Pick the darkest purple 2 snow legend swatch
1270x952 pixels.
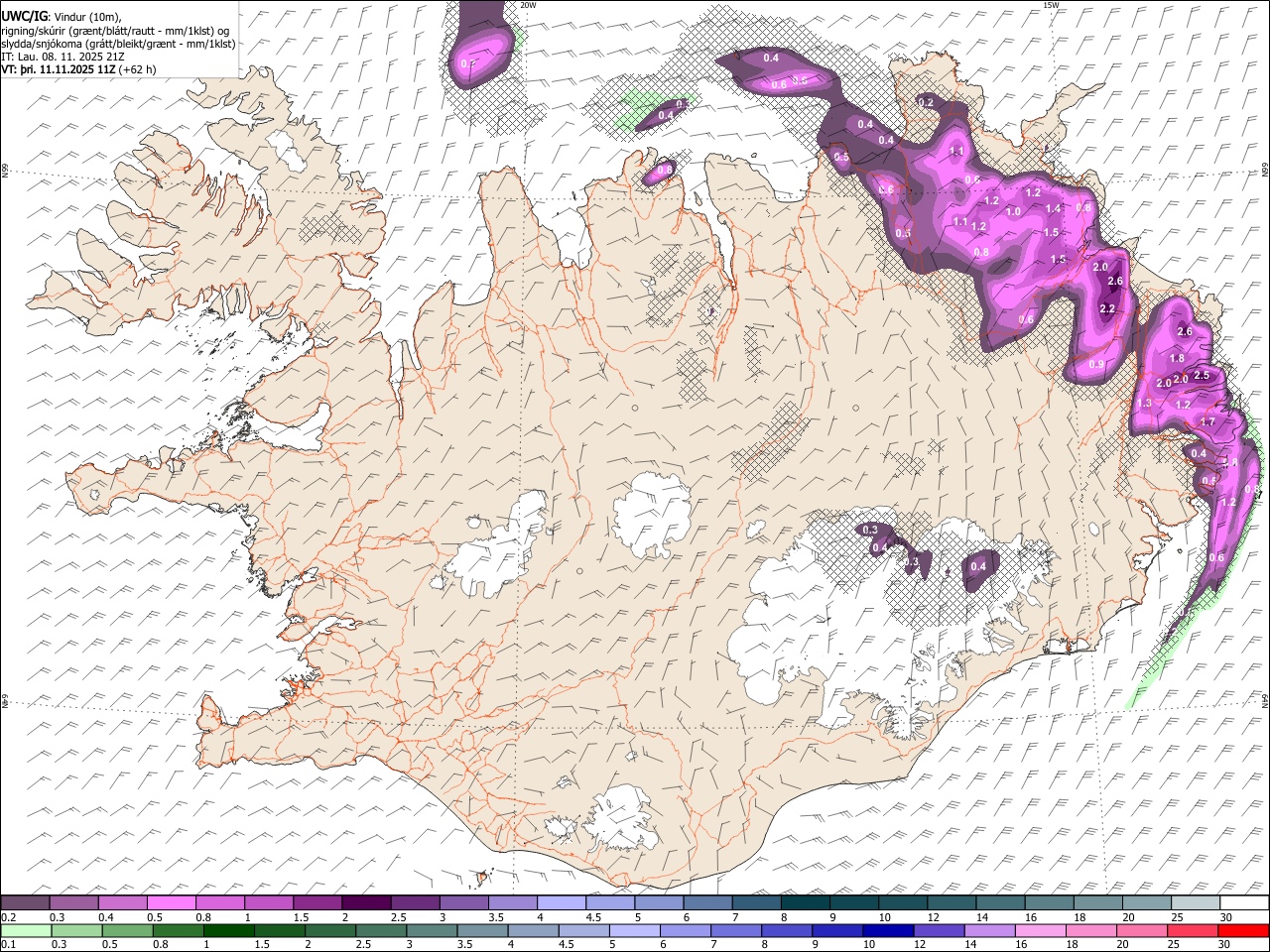point(366,902)
